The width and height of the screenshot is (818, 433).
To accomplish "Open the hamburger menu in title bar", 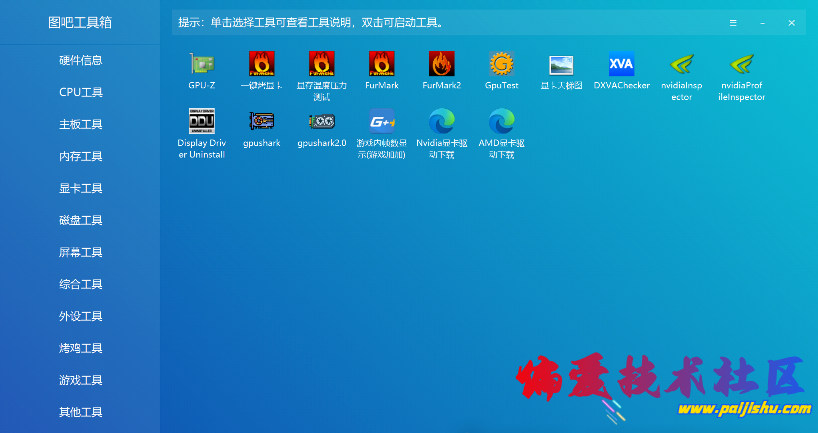I will coord(733,22).
